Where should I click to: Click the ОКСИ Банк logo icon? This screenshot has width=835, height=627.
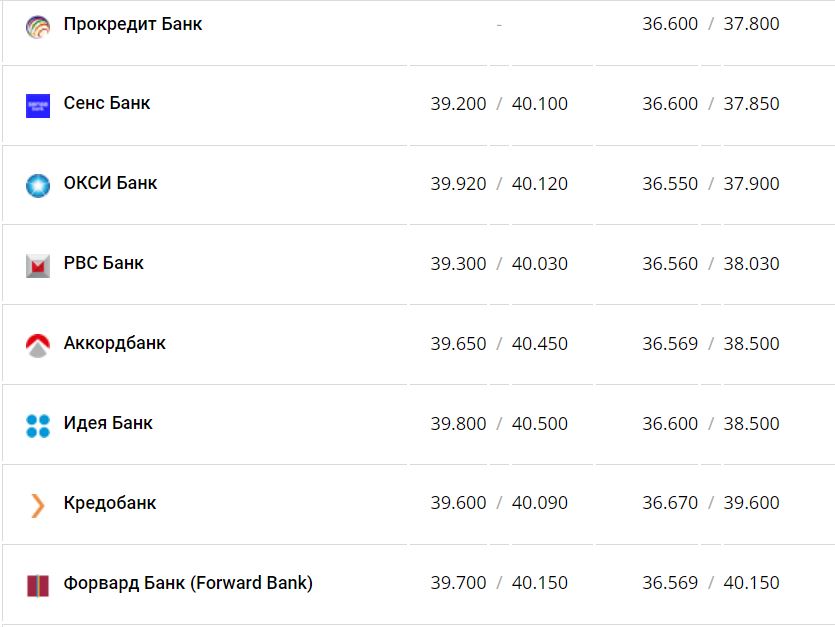click(x=38, y=185)
